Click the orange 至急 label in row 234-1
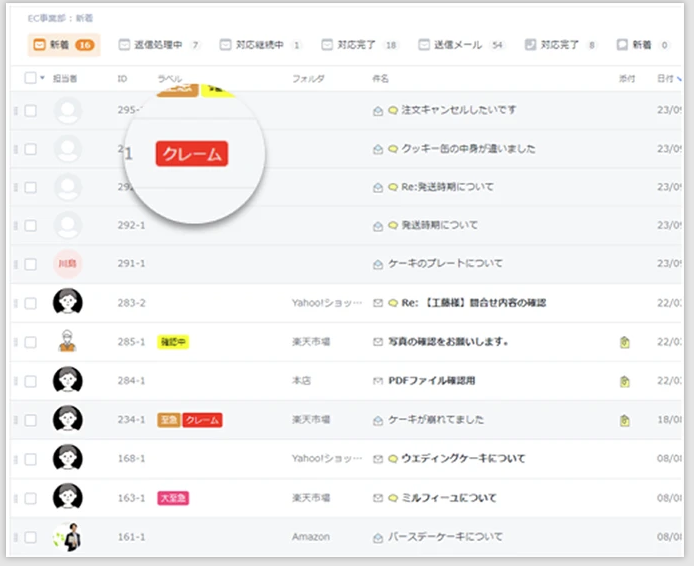 pyautogui.click(x=169, y=420)
